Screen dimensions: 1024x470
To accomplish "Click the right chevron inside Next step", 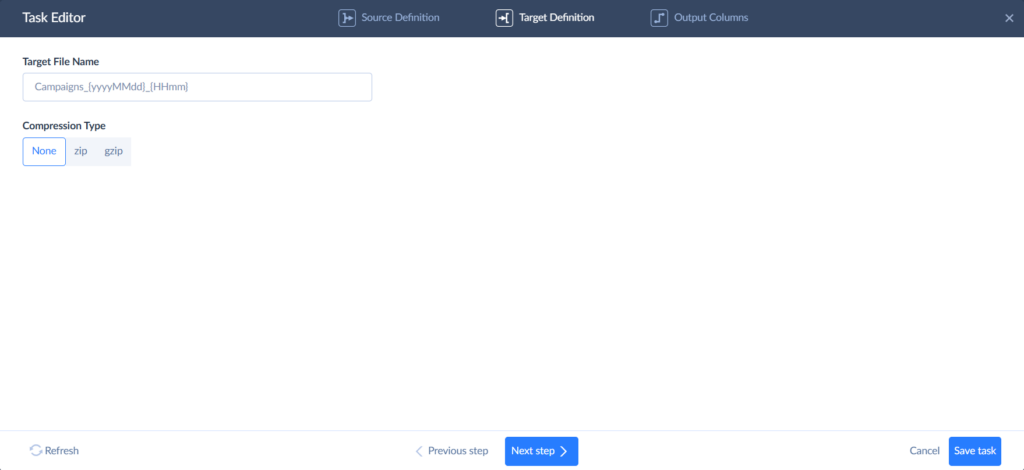I will click(x=564, y=451).
